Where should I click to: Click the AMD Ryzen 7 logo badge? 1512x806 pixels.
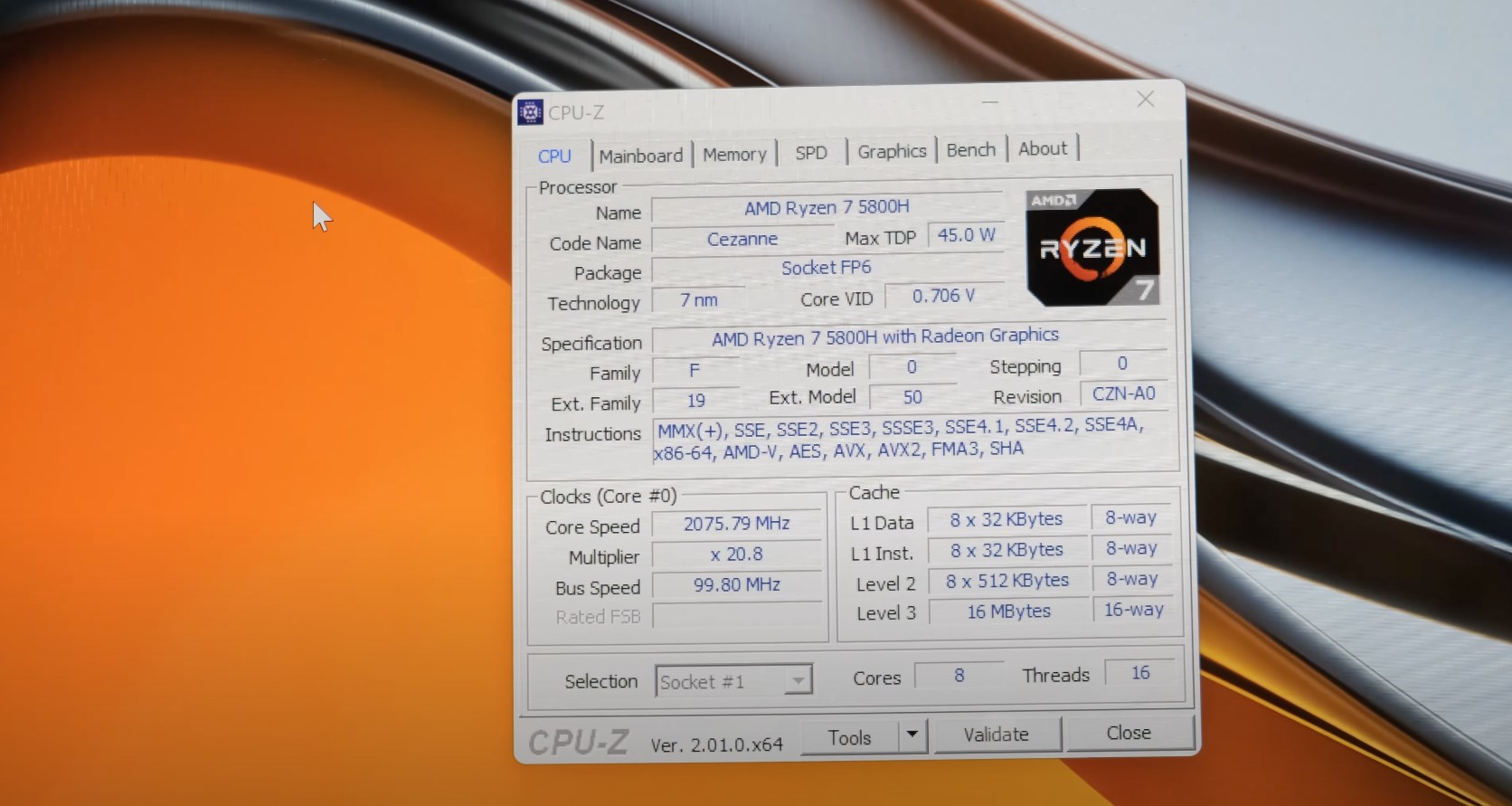click(1092, 247)
